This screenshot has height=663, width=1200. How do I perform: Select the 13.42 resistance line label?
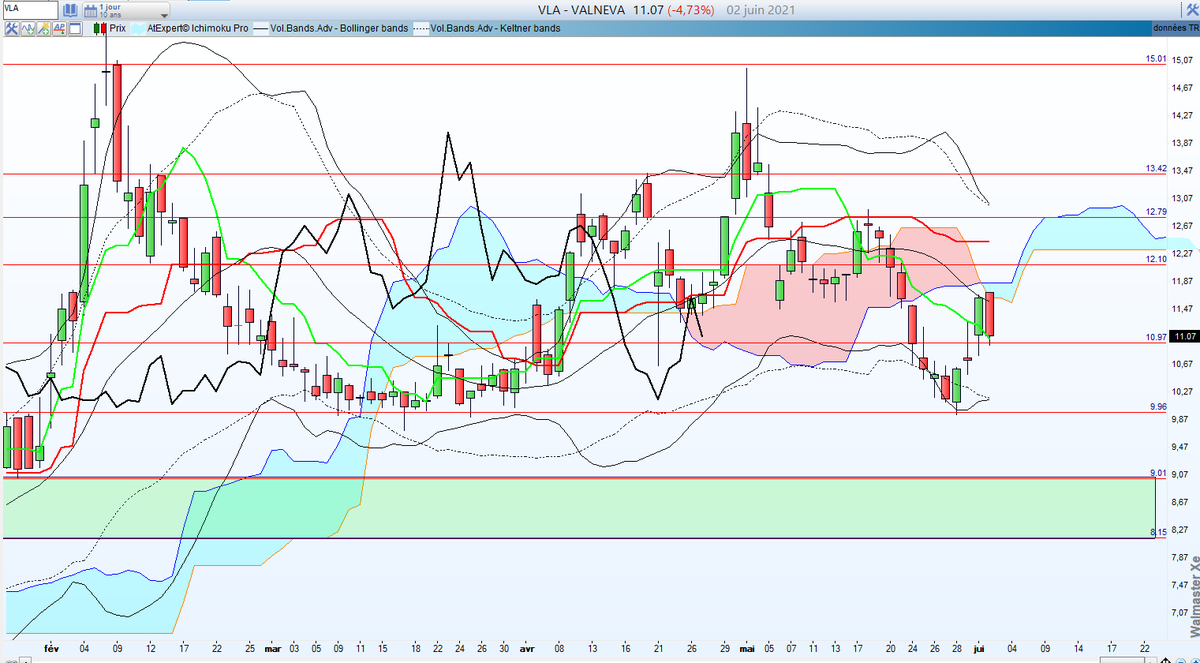pos(1156,168)
